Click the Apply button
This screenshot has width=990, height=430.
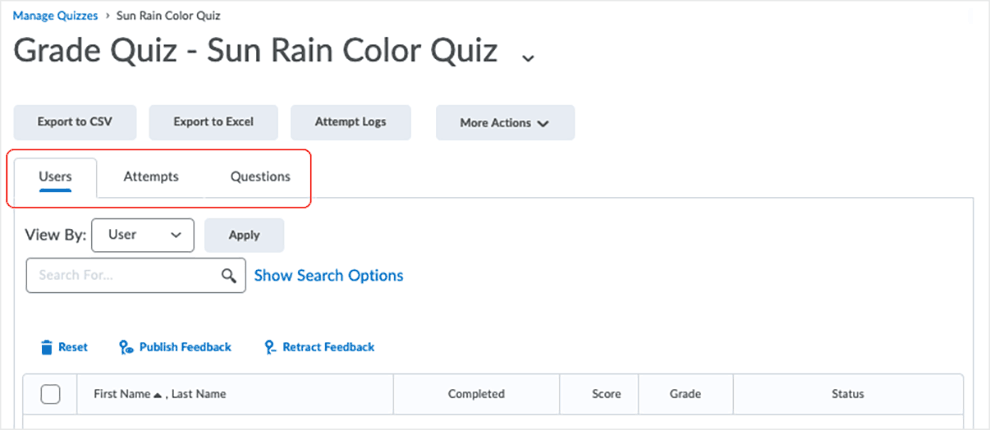tap(244, 235)
